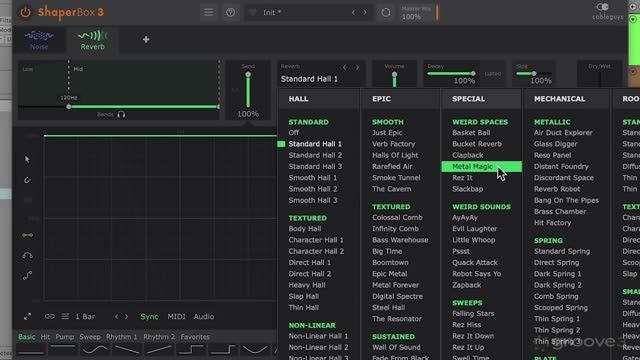Open the Rhythm 1 wave presets tab
This screenshot has width=640, height=360.
[122, 337]
